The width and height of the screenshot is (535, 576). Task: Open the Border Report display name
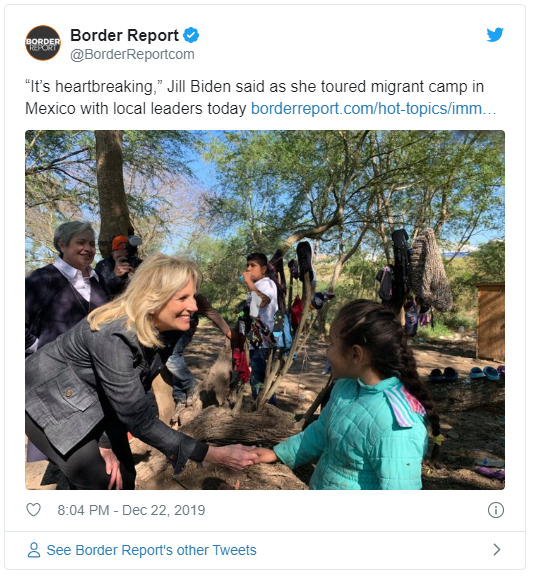coord(124,35)
